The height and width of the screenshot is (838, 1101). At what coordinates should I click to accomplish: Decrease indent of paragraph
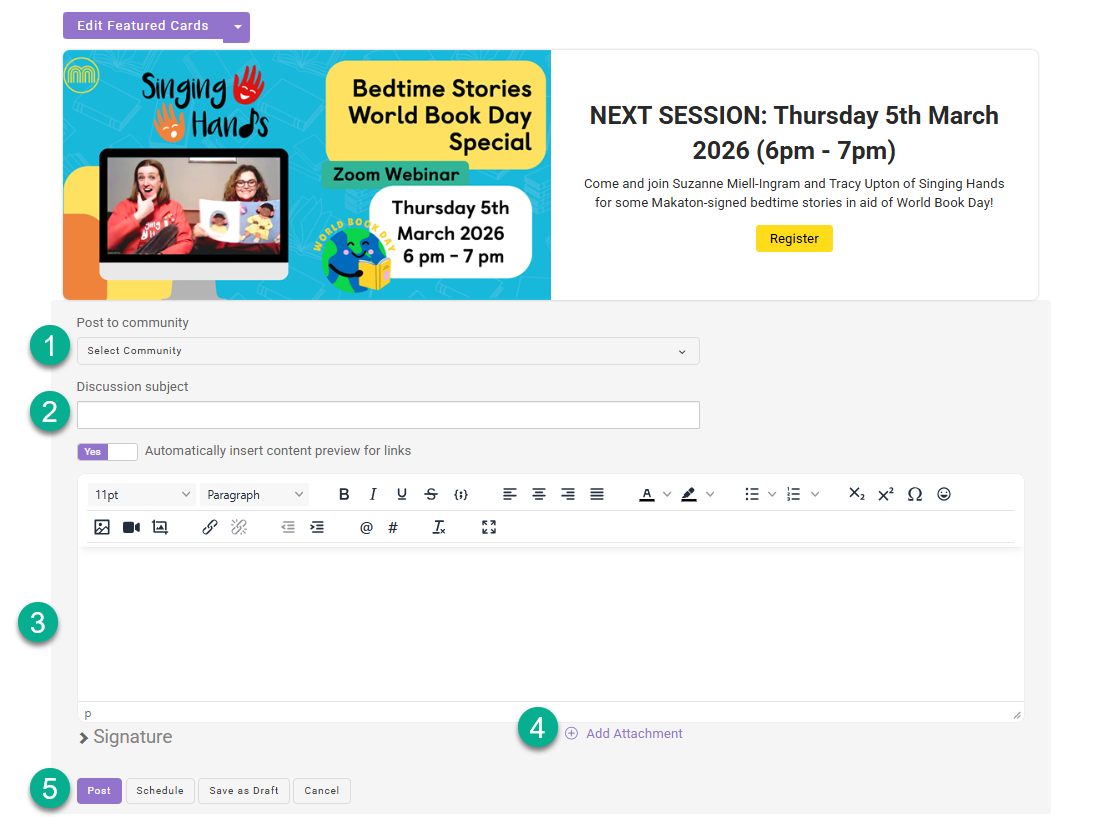(288, 527)
